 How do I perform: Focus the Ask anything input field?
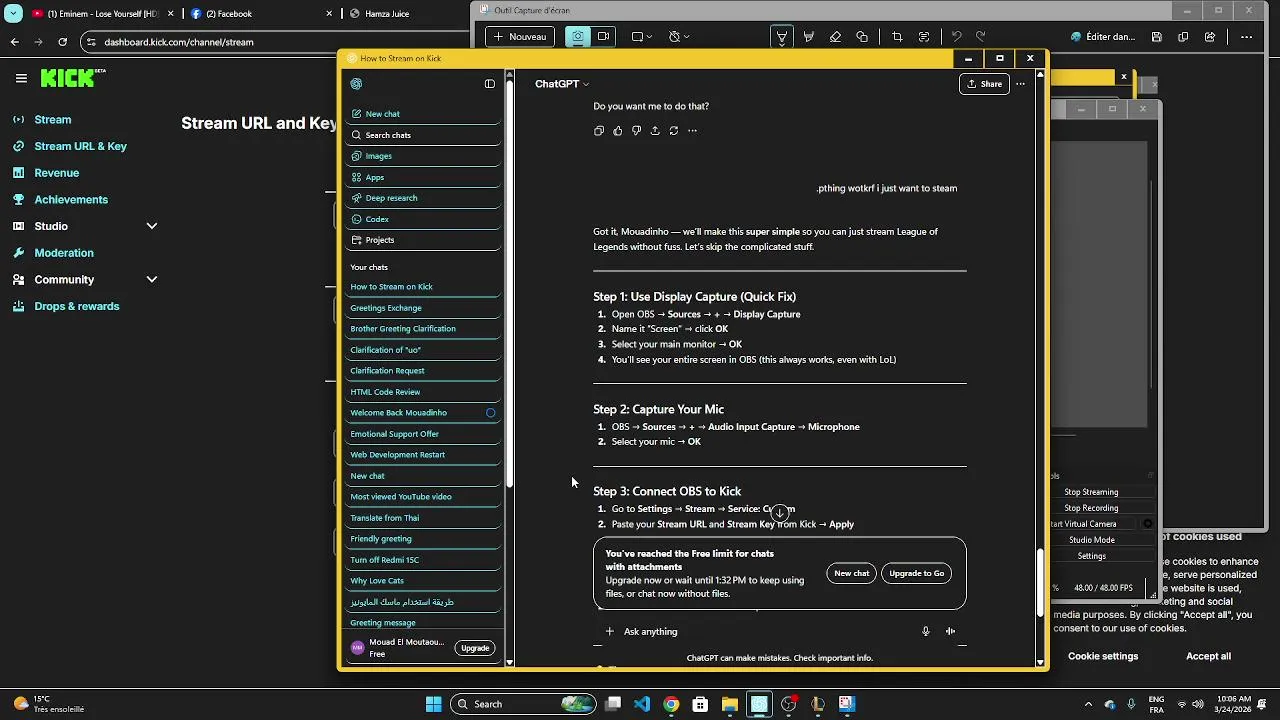click(x=765, y=632)
